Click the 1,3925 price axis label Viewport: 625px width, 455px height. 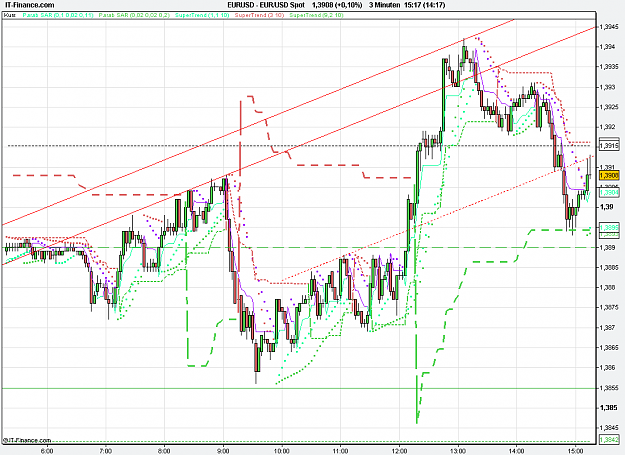609,107
